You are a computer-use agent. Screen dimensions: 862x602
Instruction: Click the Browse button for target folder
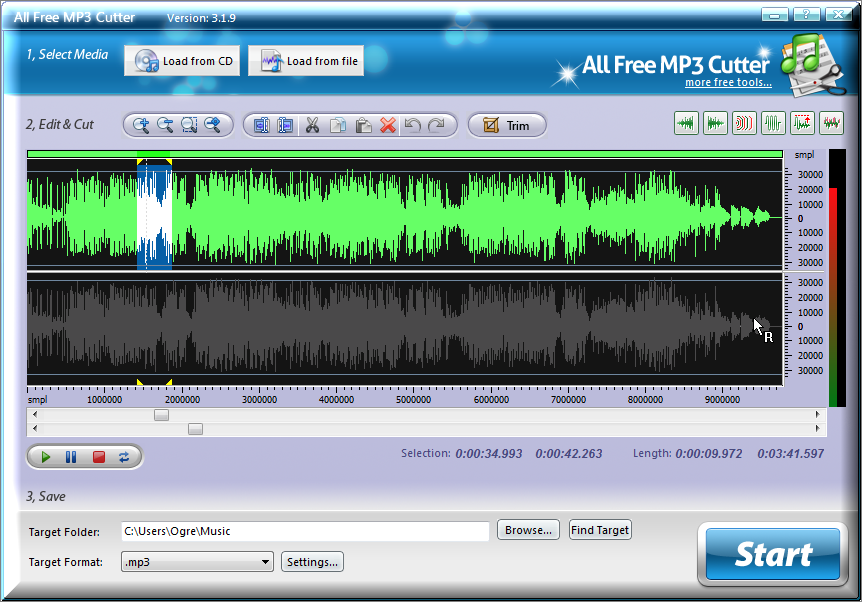(528, 530)
